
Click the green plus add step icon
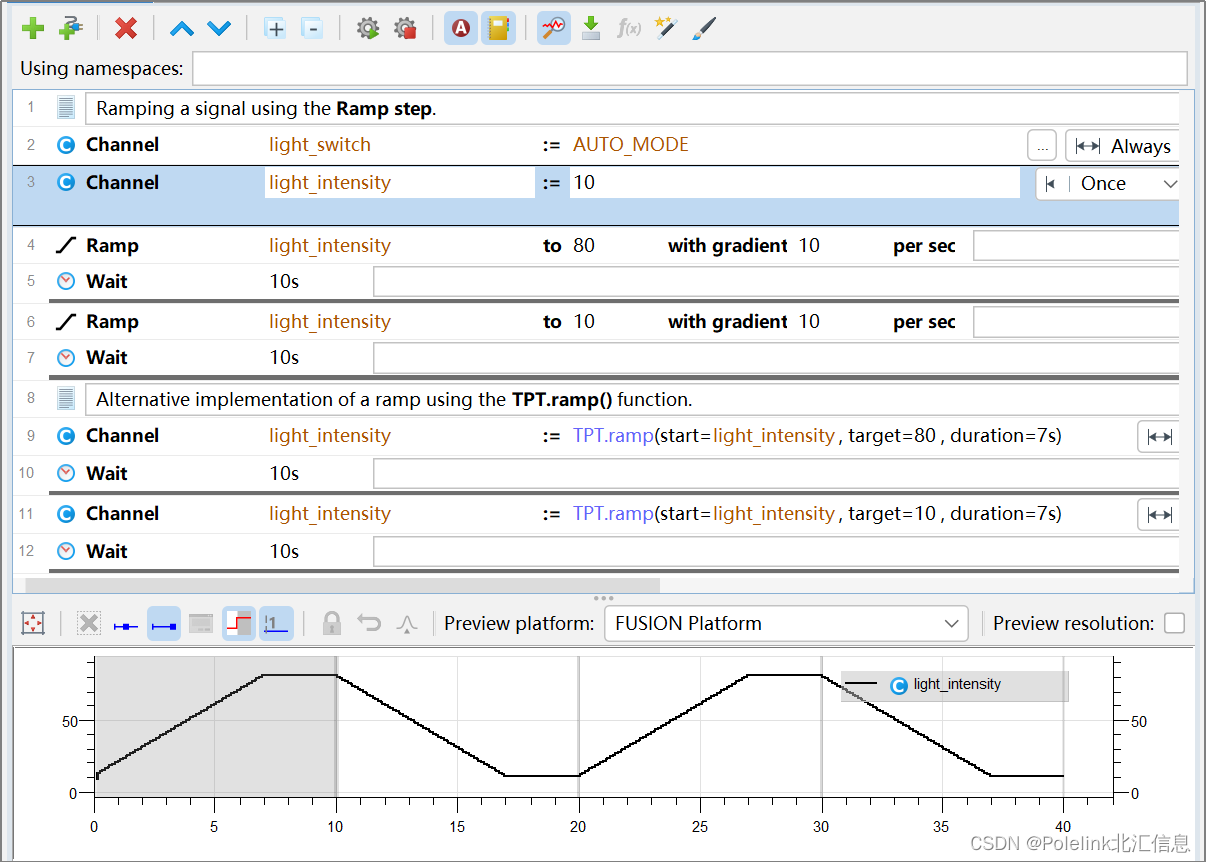[x=33, y=28]
